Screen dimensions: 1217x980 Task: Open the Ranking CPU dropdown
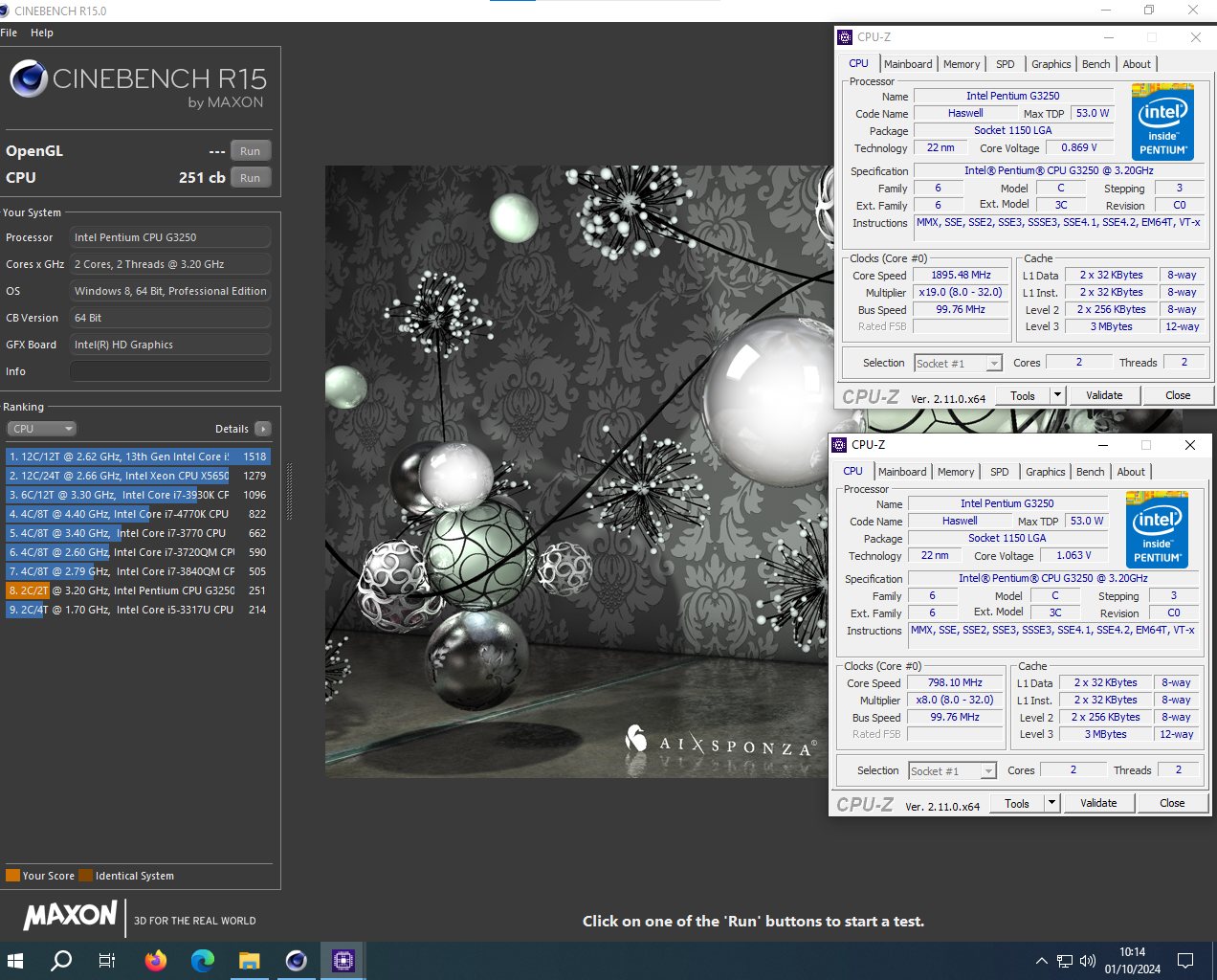41,429
